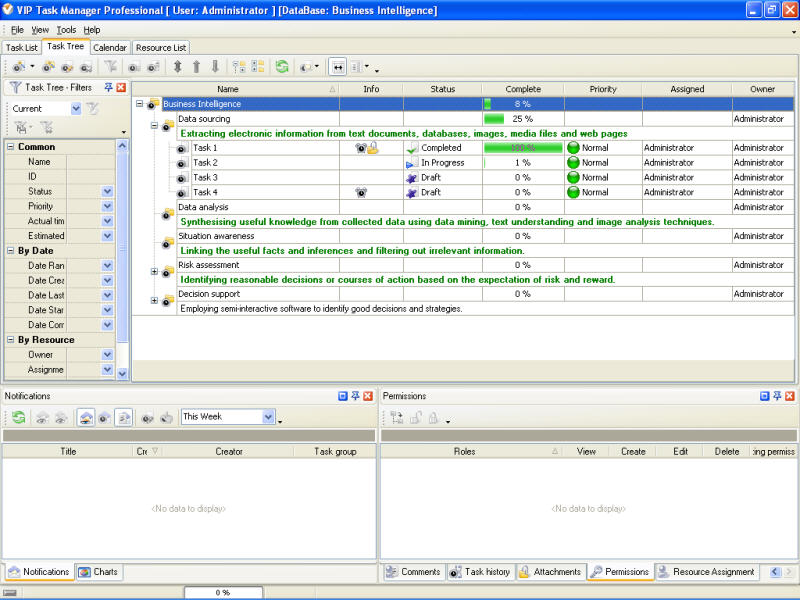Switch to the Calendar tab
Image resolution: width=800 pixels, height=600 pixels.
(110, 47)
